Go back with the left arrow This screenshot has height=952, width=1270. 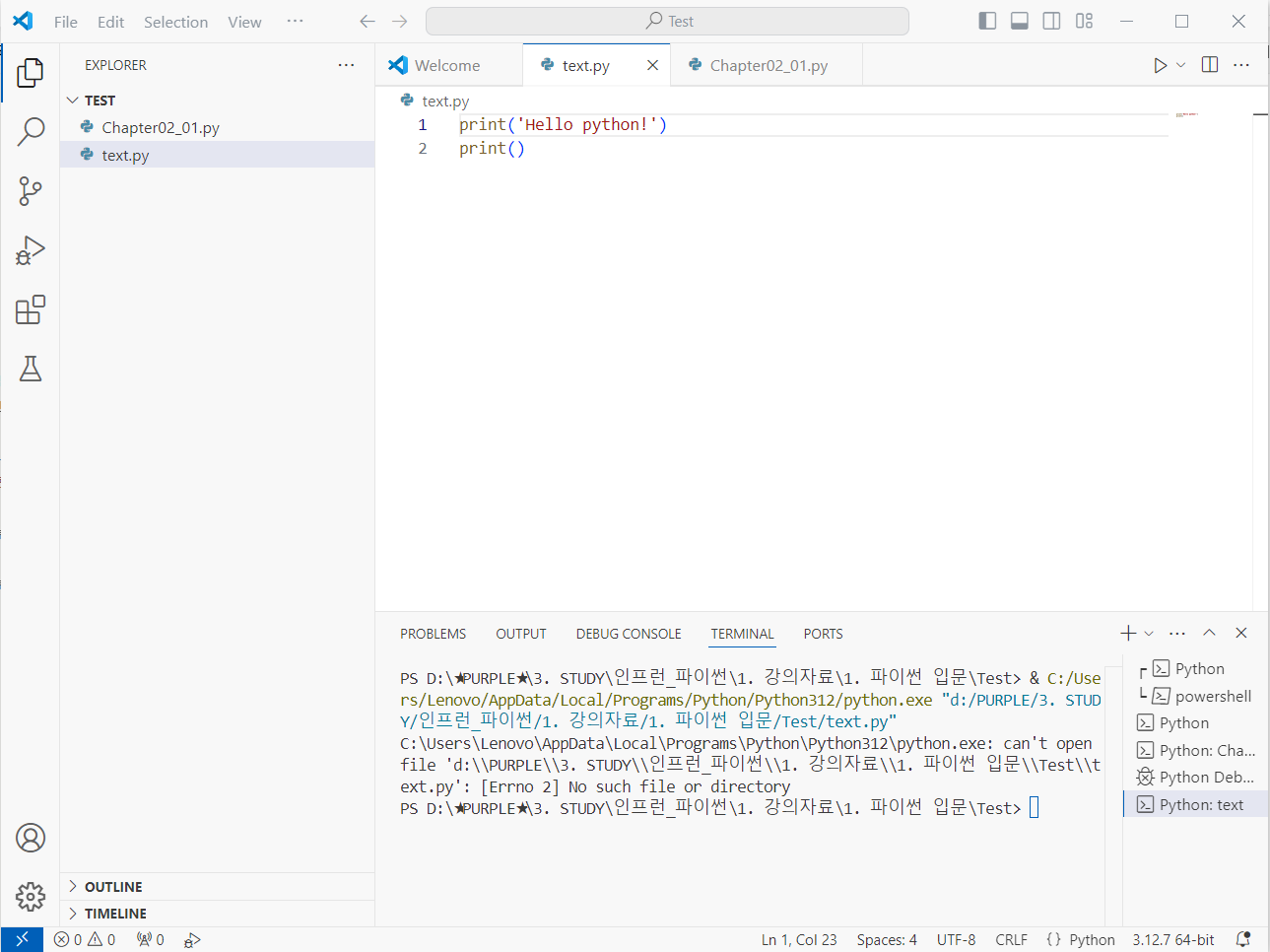coord(368,22)
